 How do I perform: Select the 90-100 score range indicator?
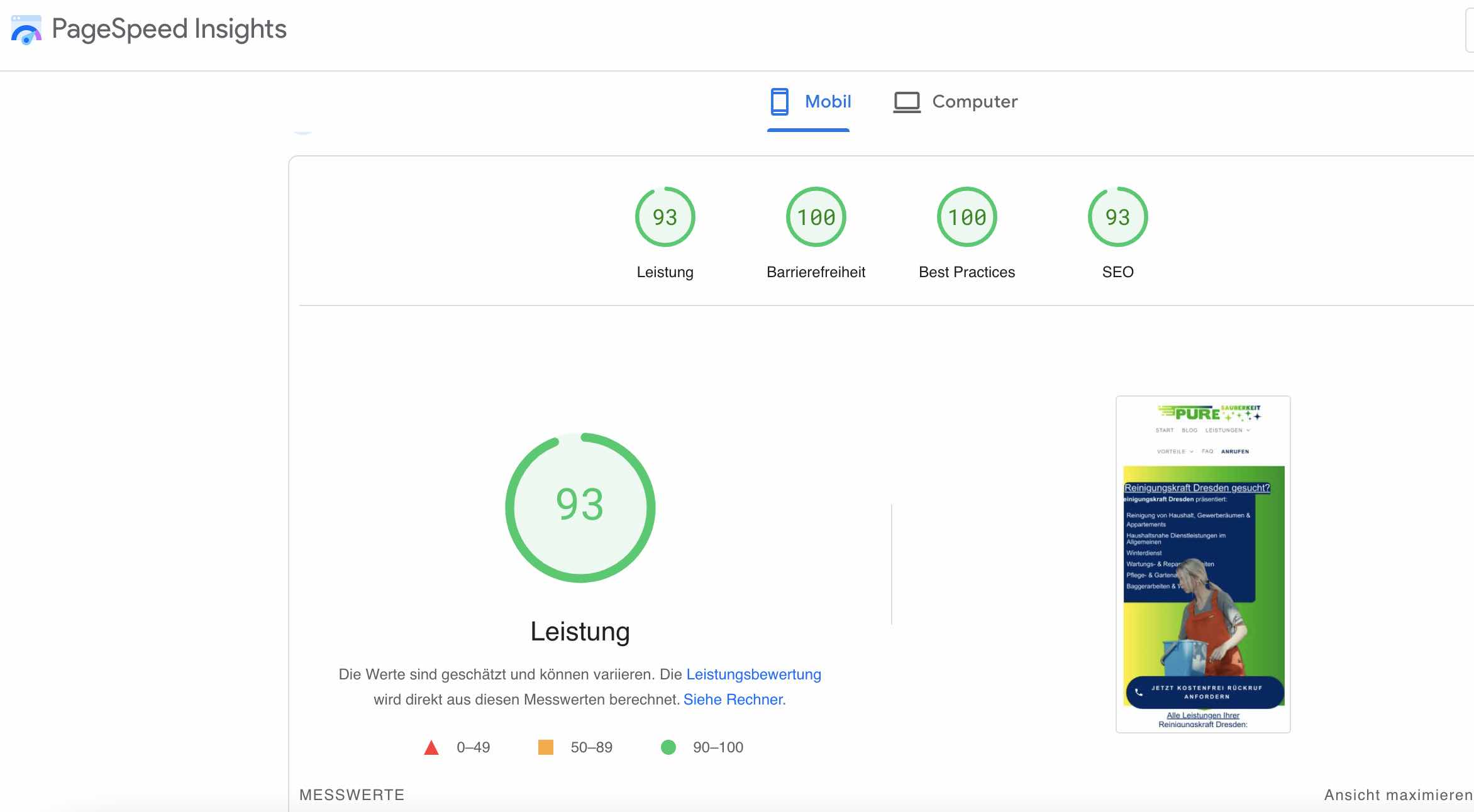[669, 747]
